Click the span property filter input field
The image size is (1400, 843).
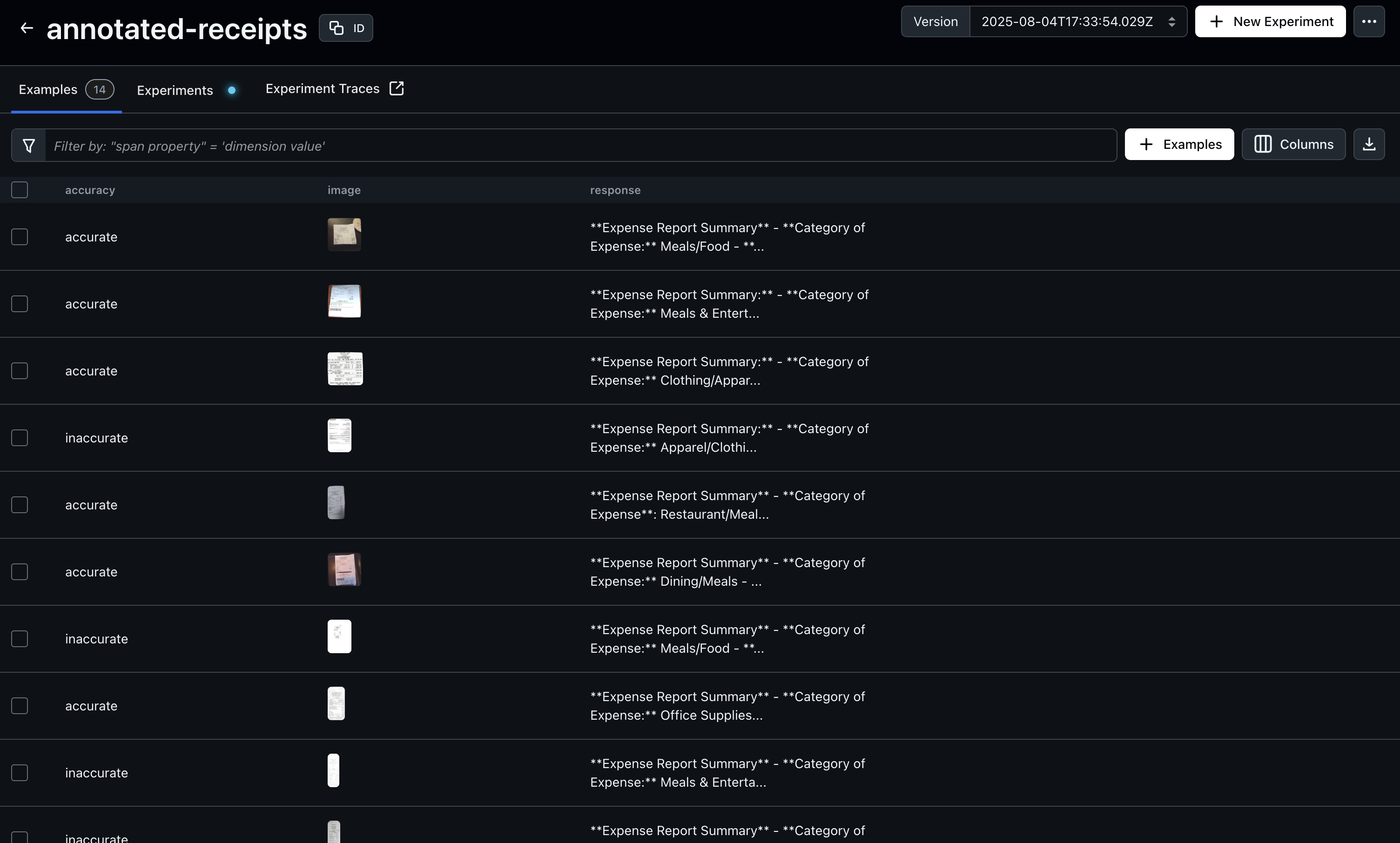(579, 146)
